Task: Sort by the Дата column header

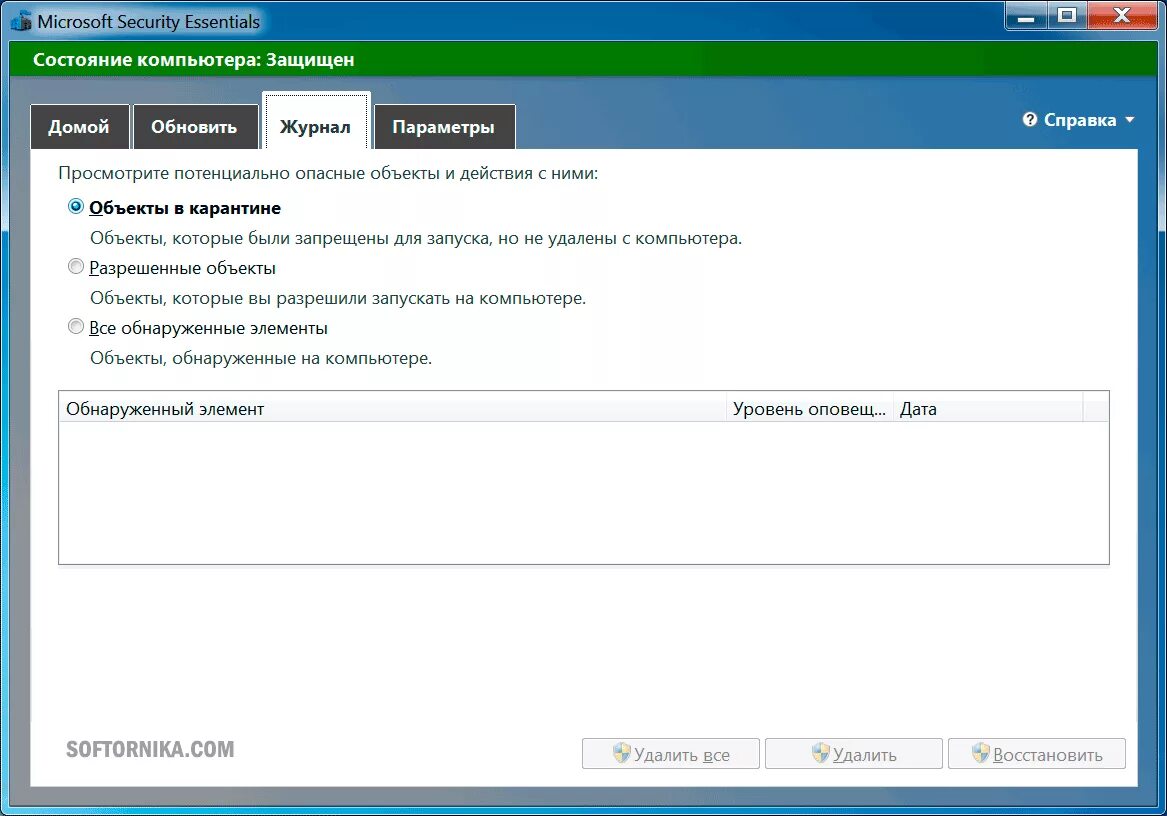Action: click(x=988, y=409)
